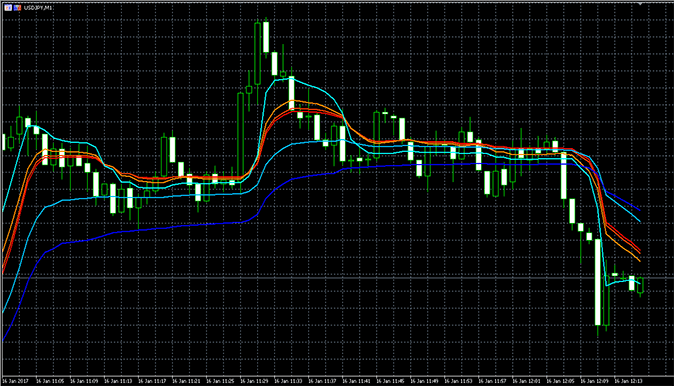Select the USDJPY,M1 chart title label
This screenshot has height=386, width=674.
pyautogui.click(x=38, y=7)
